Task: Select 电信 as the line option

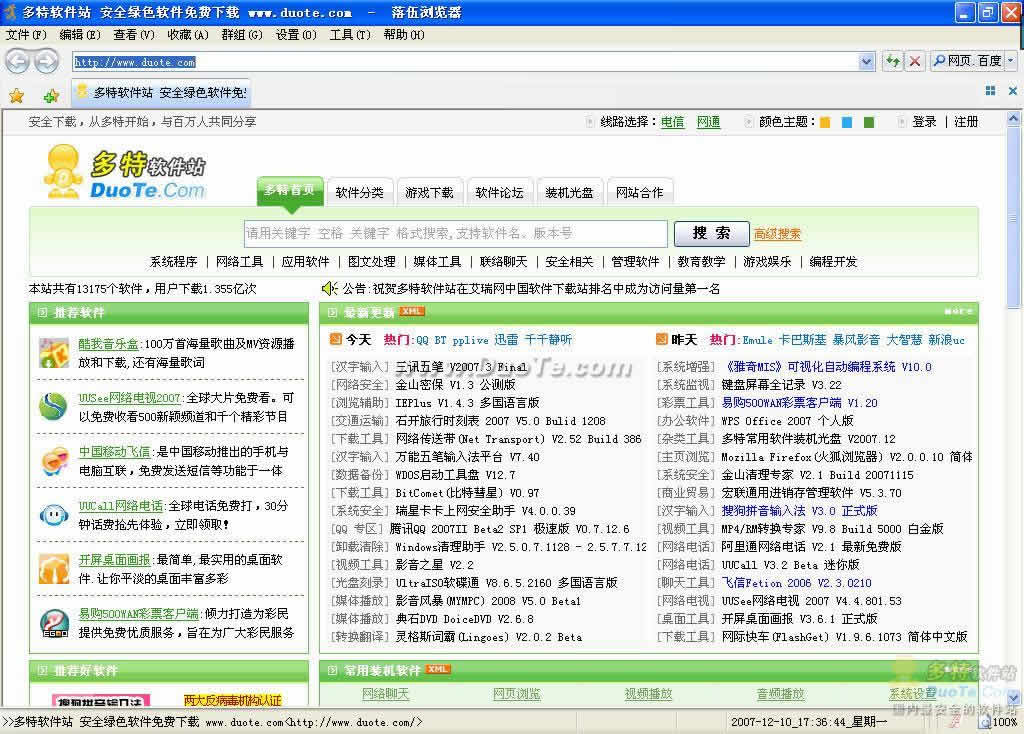Action: [672, 122]
